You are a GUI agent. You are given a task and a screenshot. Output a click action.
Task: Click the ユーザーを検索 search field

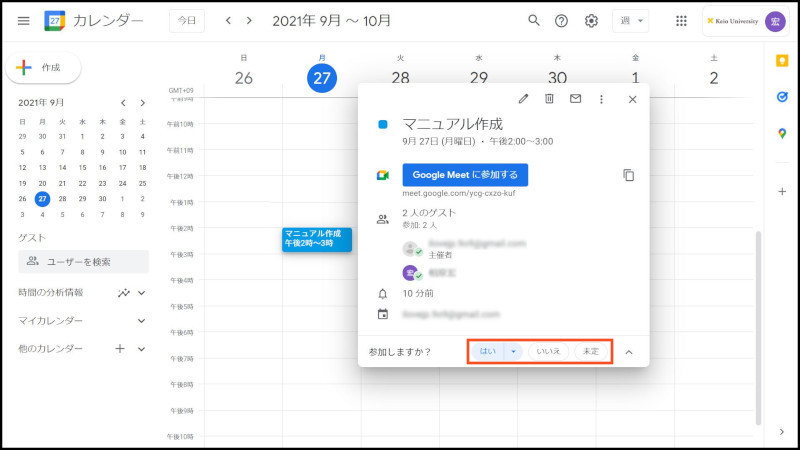pyautogui.click(x=83, y=261)
